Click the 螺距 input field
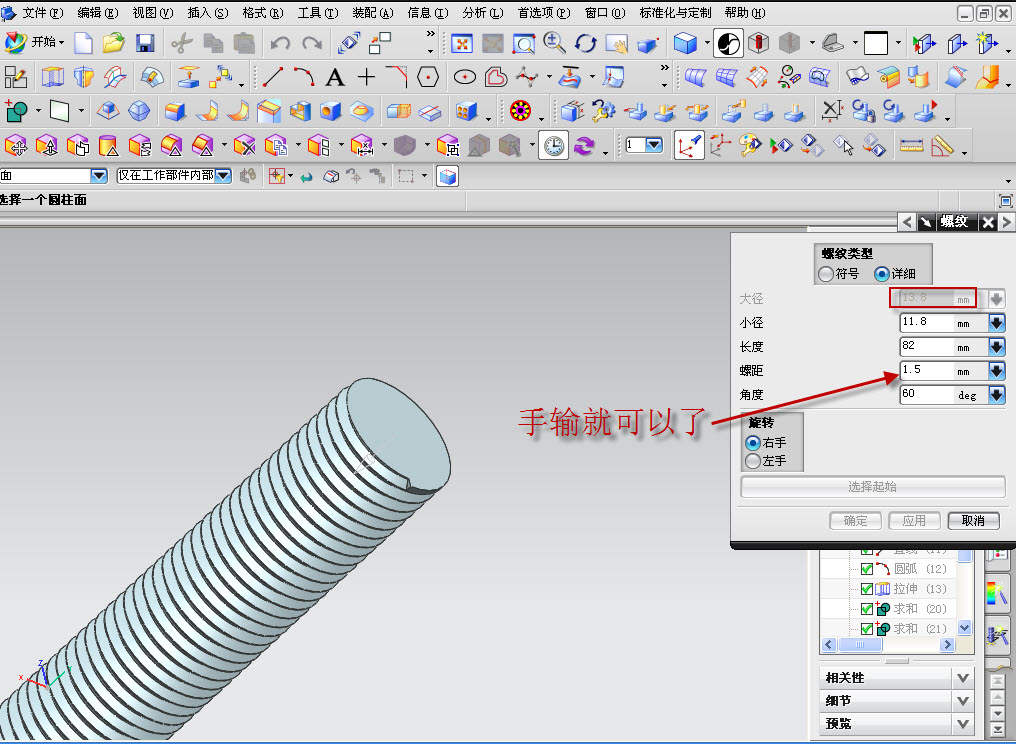The width and height of the screenshot is (1016, 744). (x=943, y=370)
